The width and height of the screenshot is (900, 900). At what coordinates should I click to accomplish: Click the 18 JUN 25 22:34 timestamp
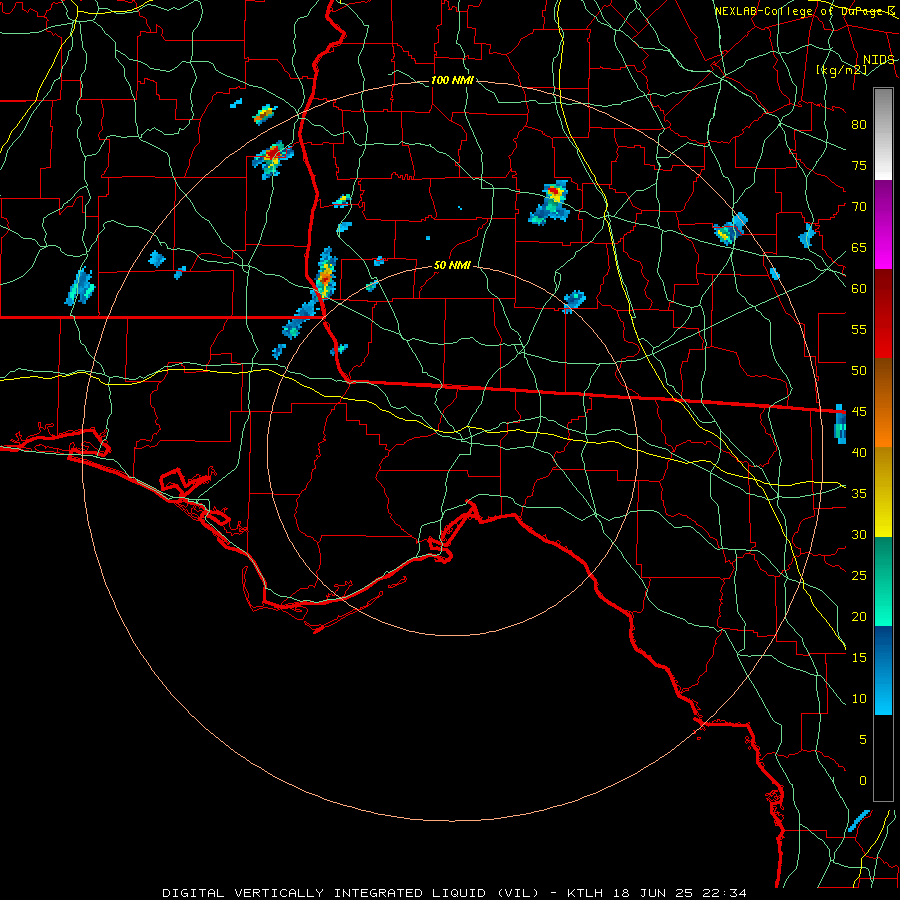point(678,893)
